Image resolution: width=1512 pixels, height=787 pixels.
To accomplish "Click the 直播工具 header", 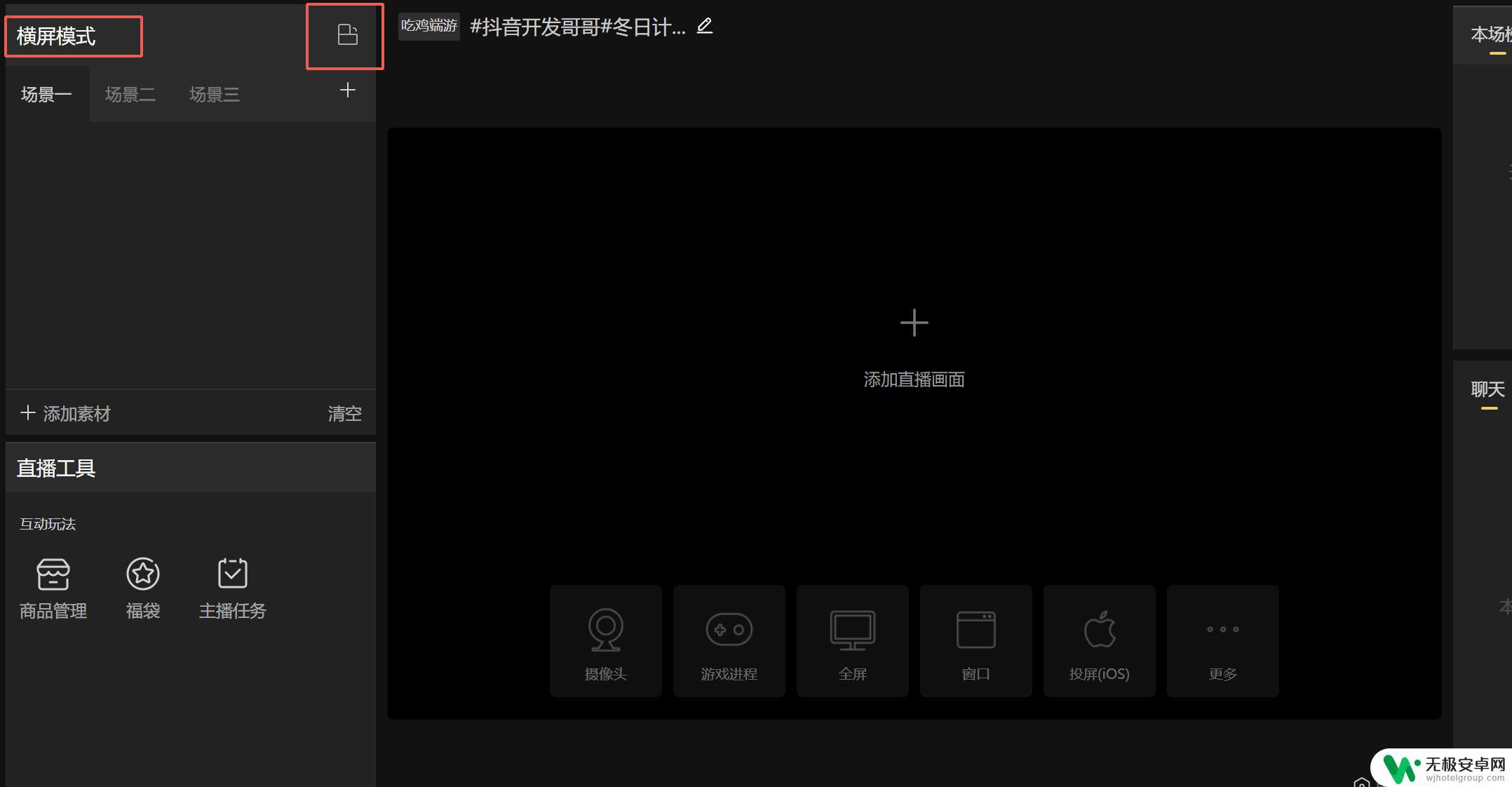I will 56,468.
